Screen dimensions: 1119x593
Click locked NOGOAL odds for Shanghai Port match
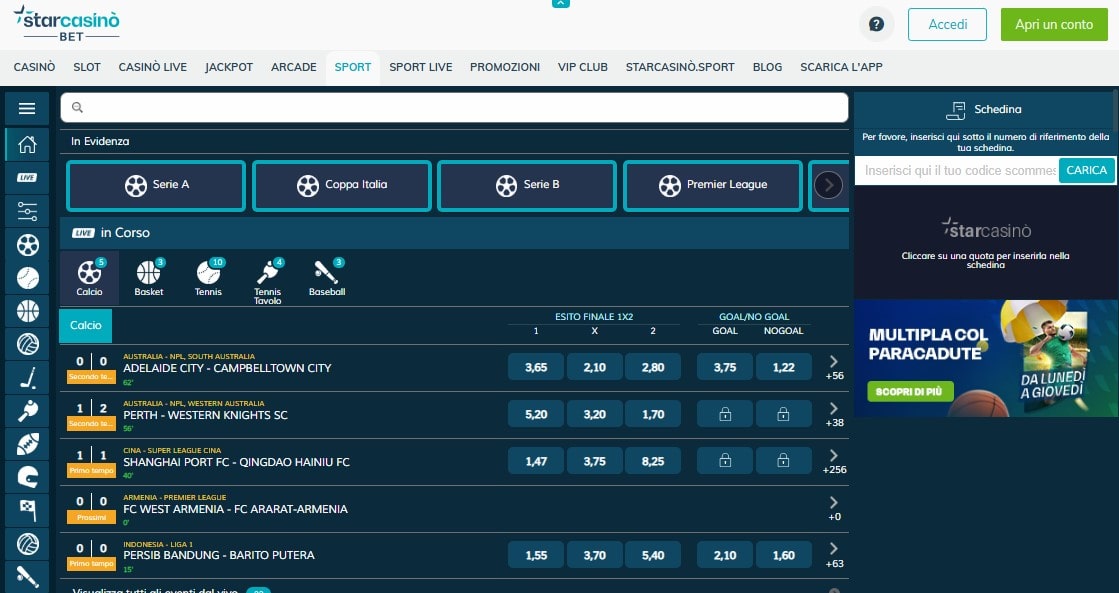tap(783, 461)
